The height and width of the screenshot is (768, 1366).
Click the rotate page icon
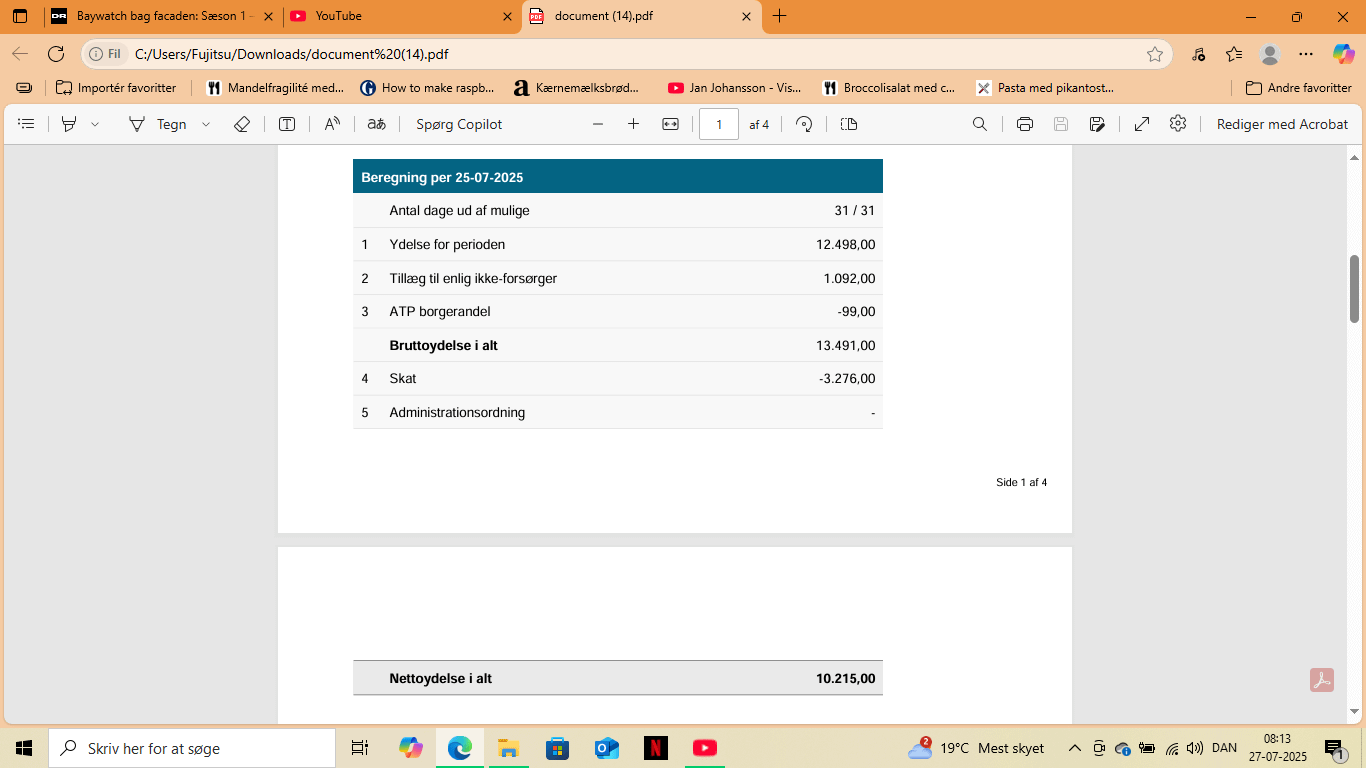click(804, 124)
